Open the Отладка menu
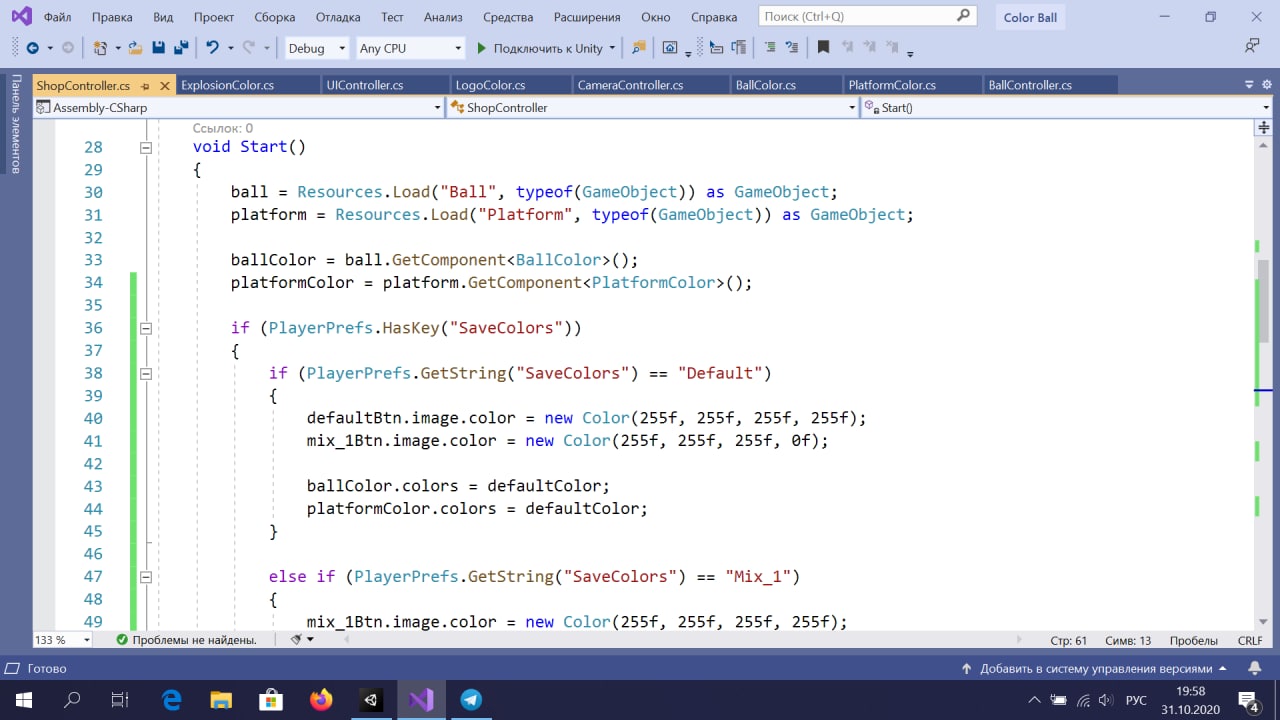Viewport: 1280px width, 720px height. 338,17
